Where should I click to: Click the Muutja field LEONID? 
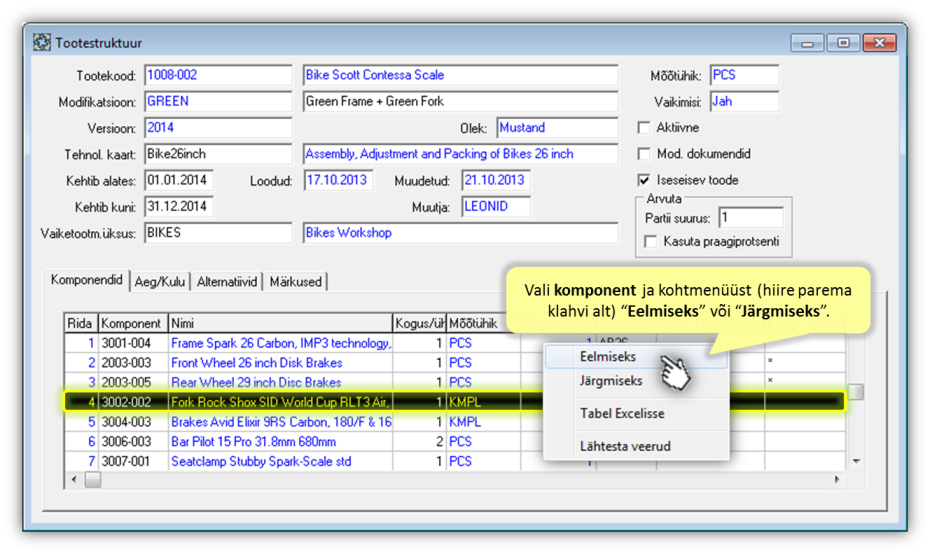click(496, 206)
